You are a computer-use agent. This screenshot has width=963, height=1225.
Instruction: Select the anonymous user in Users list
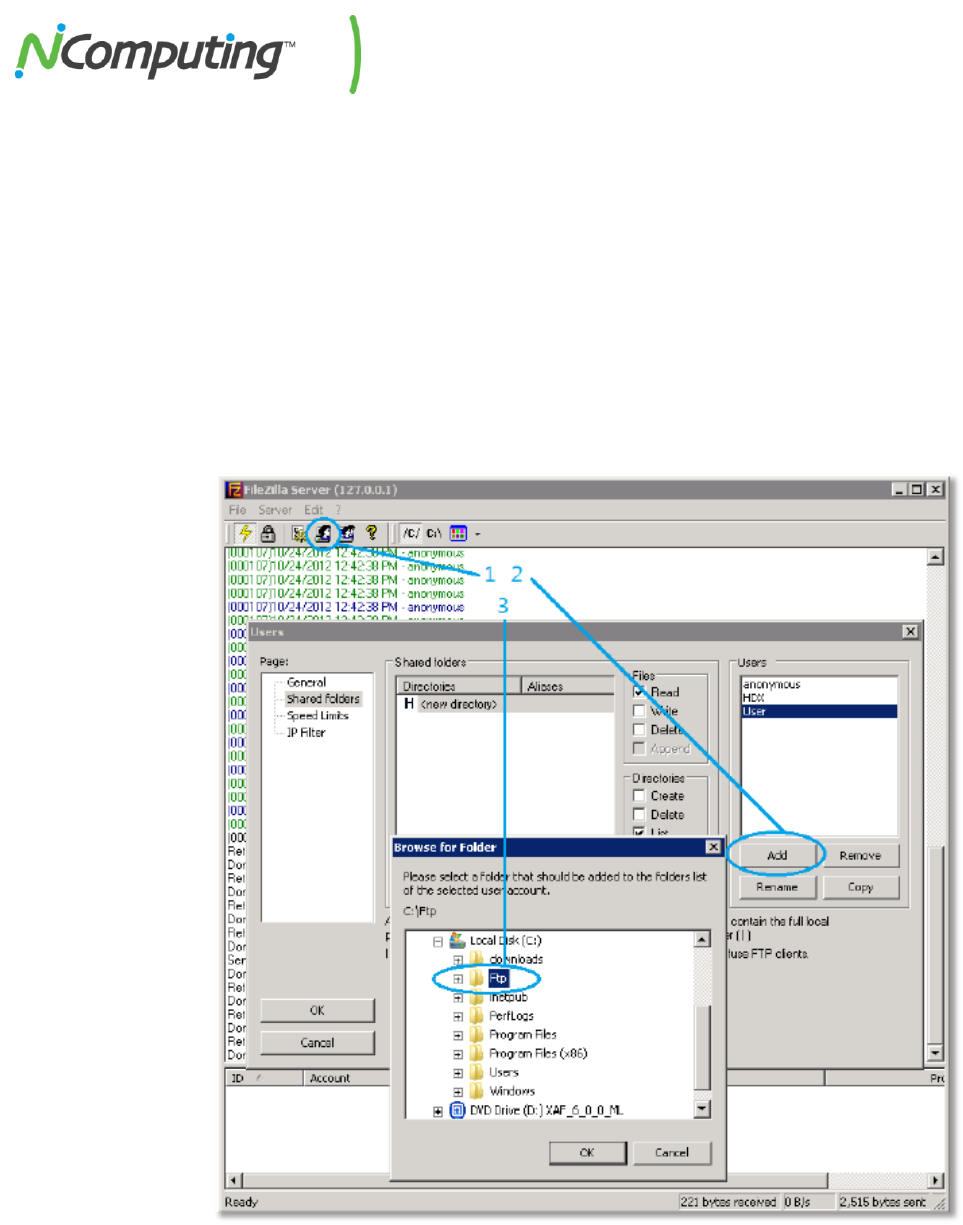818,685
